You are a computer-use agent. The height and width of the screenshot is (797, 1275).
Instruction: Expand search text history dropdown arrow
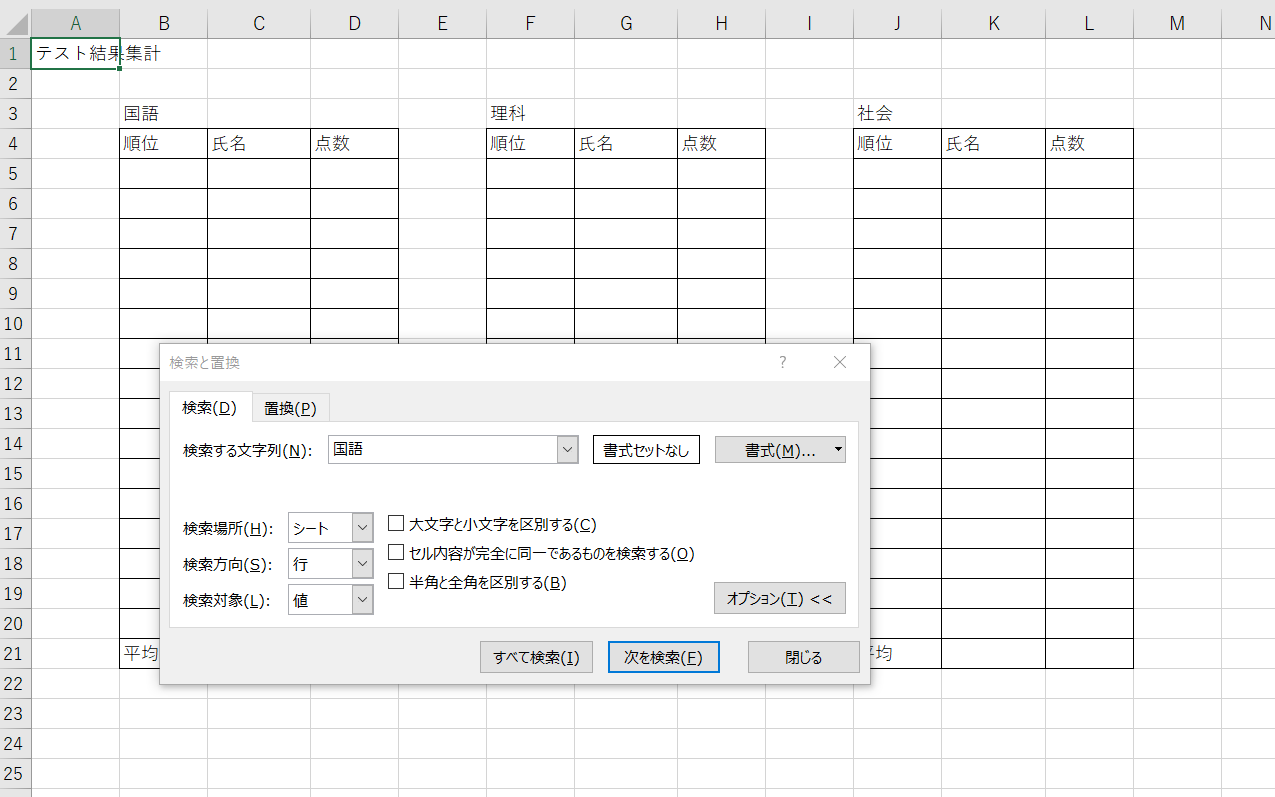pos(568,450)
